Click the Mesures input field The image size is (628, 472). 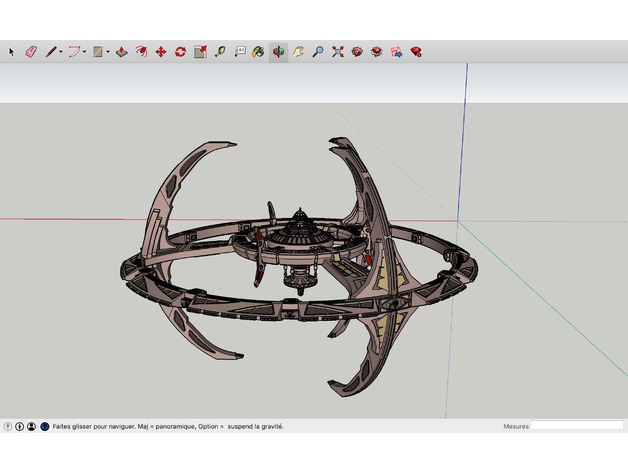coord(576,426)
